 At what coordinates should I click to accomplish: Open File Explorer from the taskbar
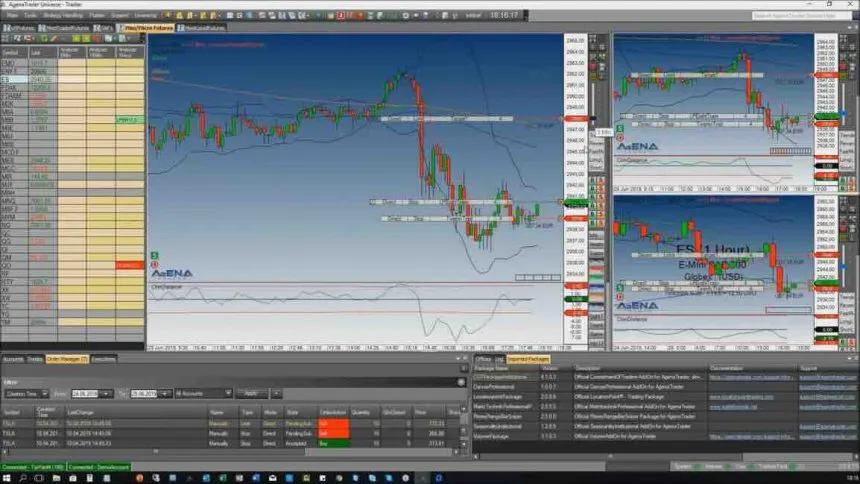pyautogui.click(x=56, y=478)
